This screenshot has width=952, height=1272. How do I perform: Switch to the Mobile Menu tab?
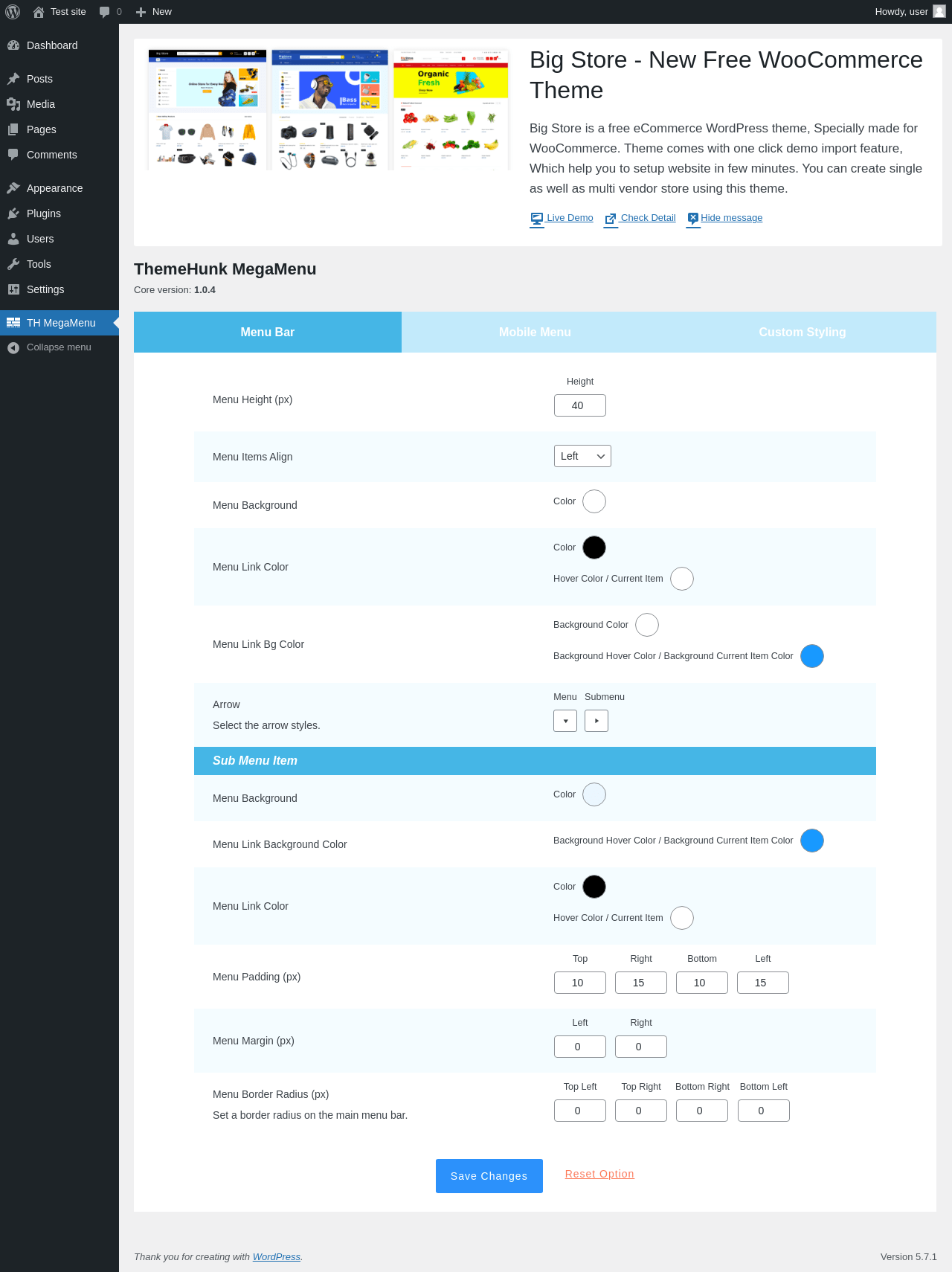pyautogui.click(x=535, y=332)
